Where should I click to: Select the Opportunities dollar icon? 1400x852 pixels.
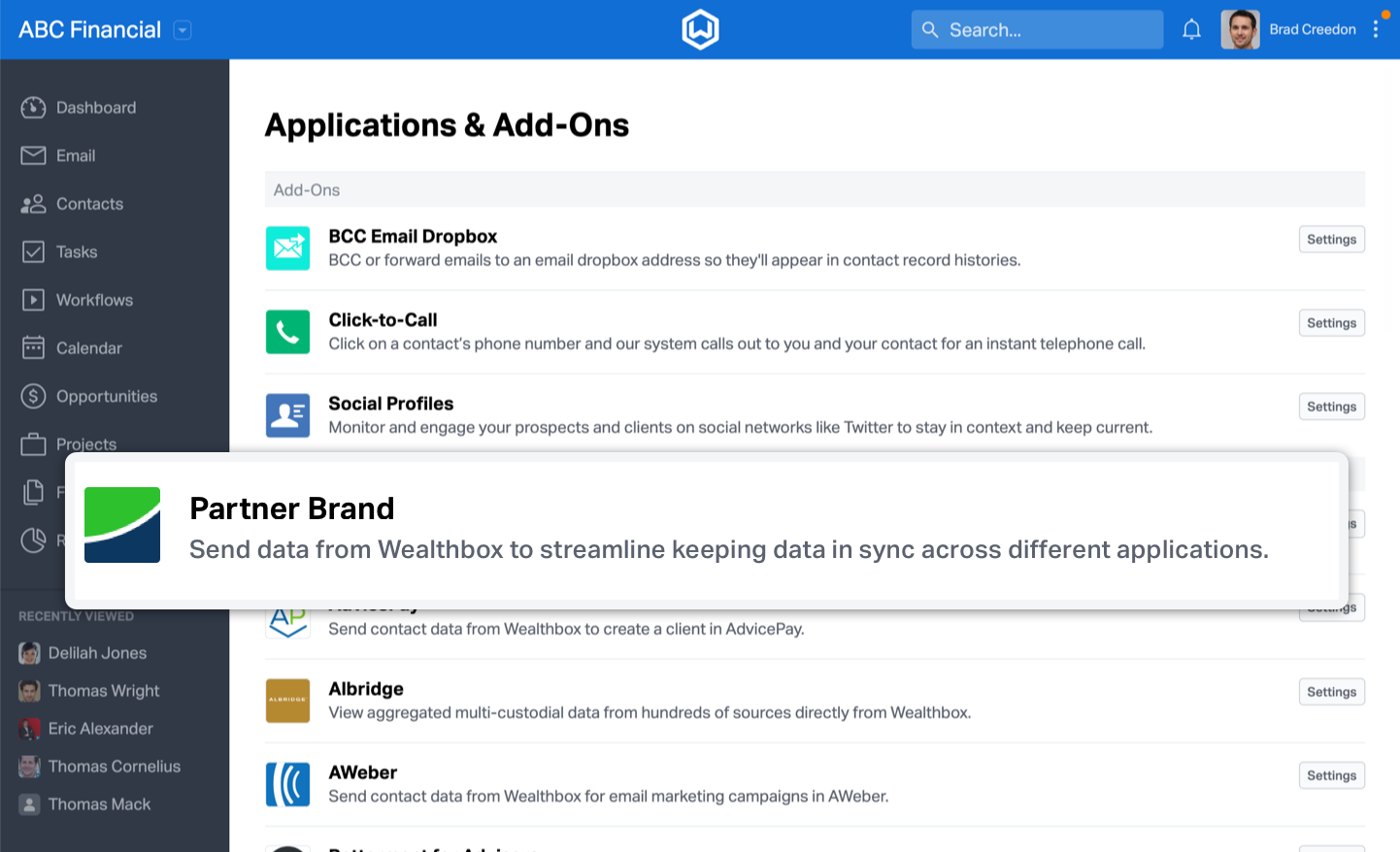point(33,396)
